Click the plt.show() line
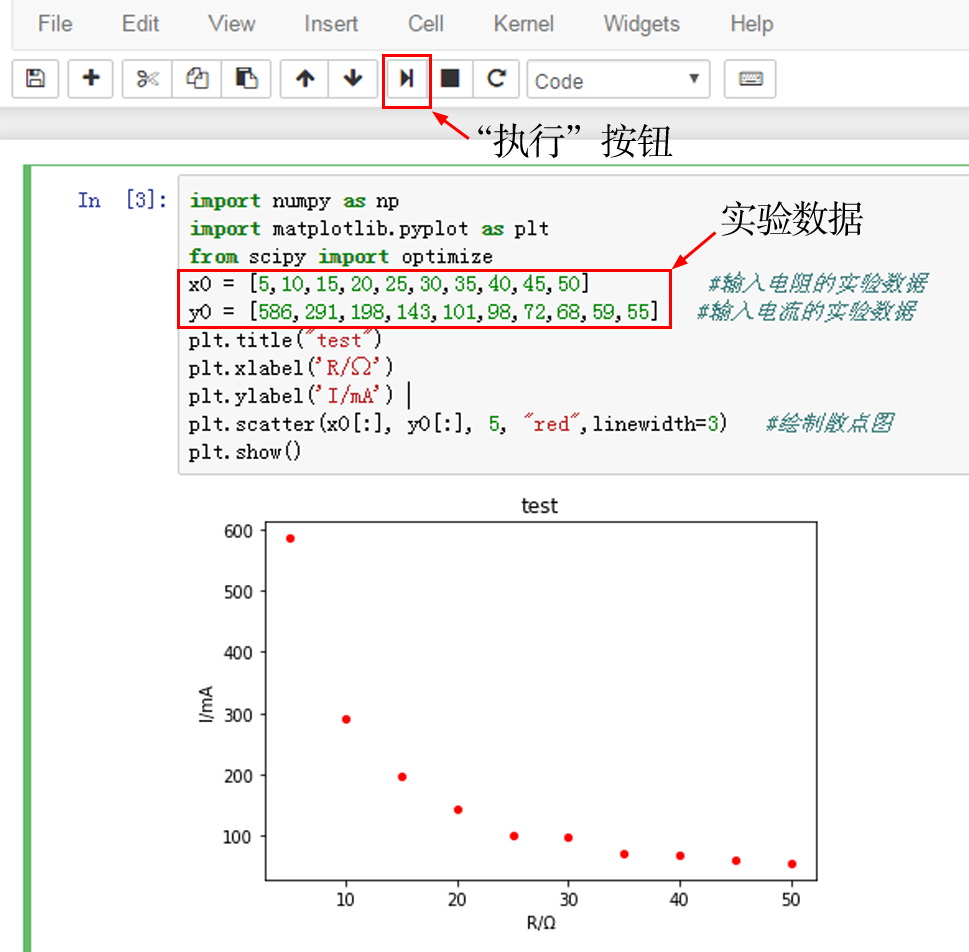Viewport: 969px width, 952px height. (245, 452)
